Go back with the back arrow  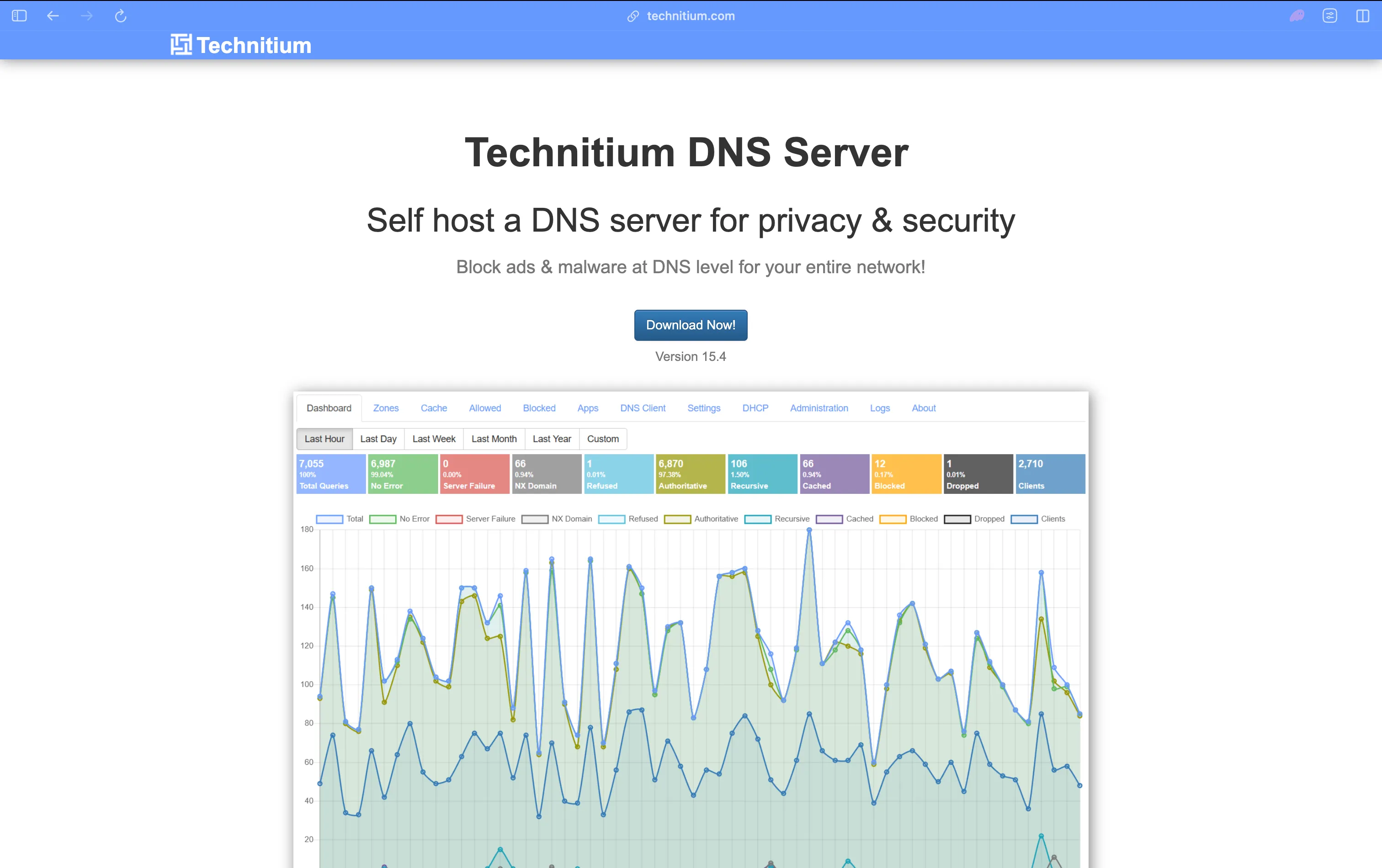tap(53, 16)
